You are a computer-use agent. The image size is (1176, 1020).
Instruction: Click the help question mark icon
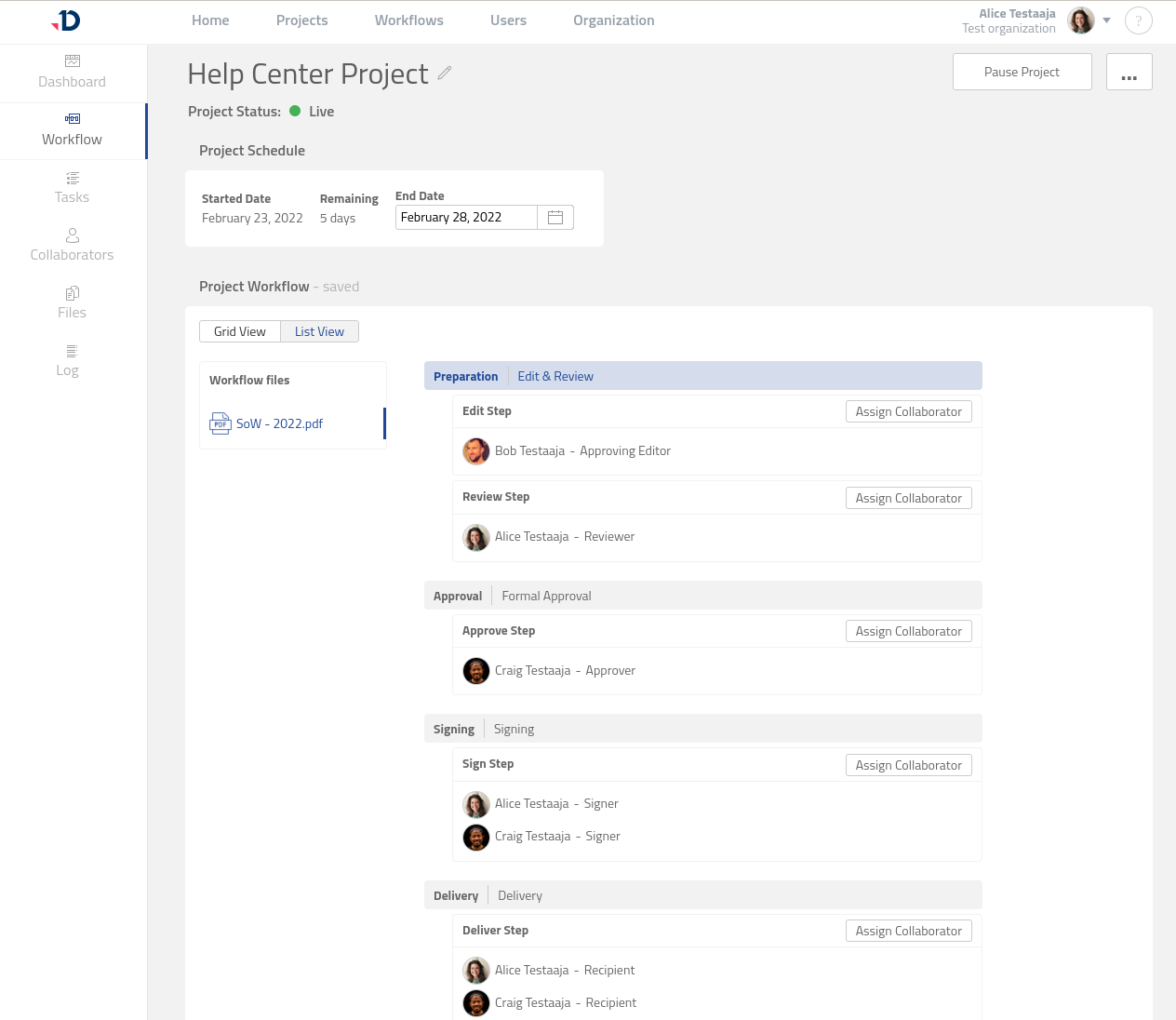[1138, 20]
